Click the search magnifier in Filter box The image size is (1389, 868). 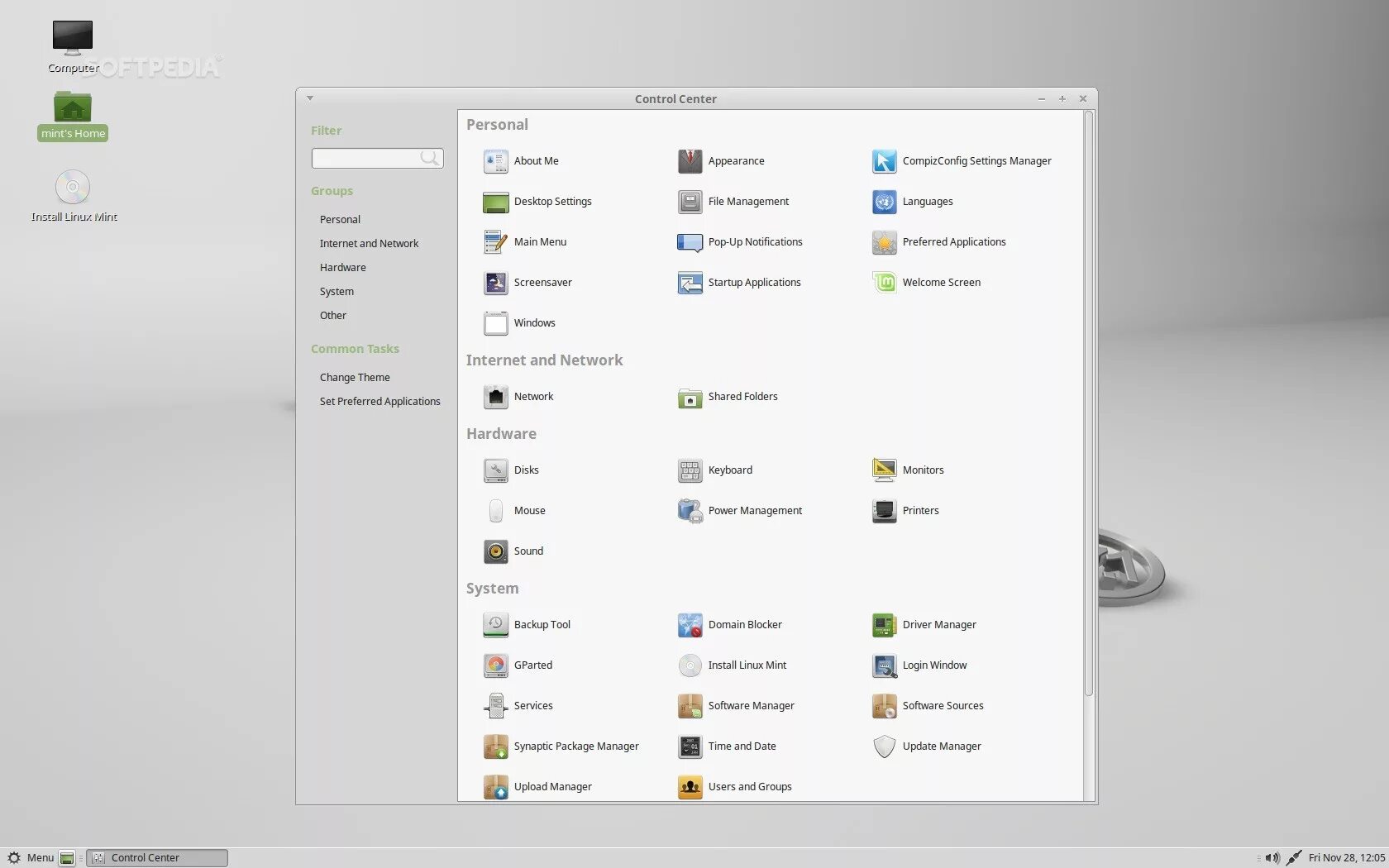click(x=429, y=158)
